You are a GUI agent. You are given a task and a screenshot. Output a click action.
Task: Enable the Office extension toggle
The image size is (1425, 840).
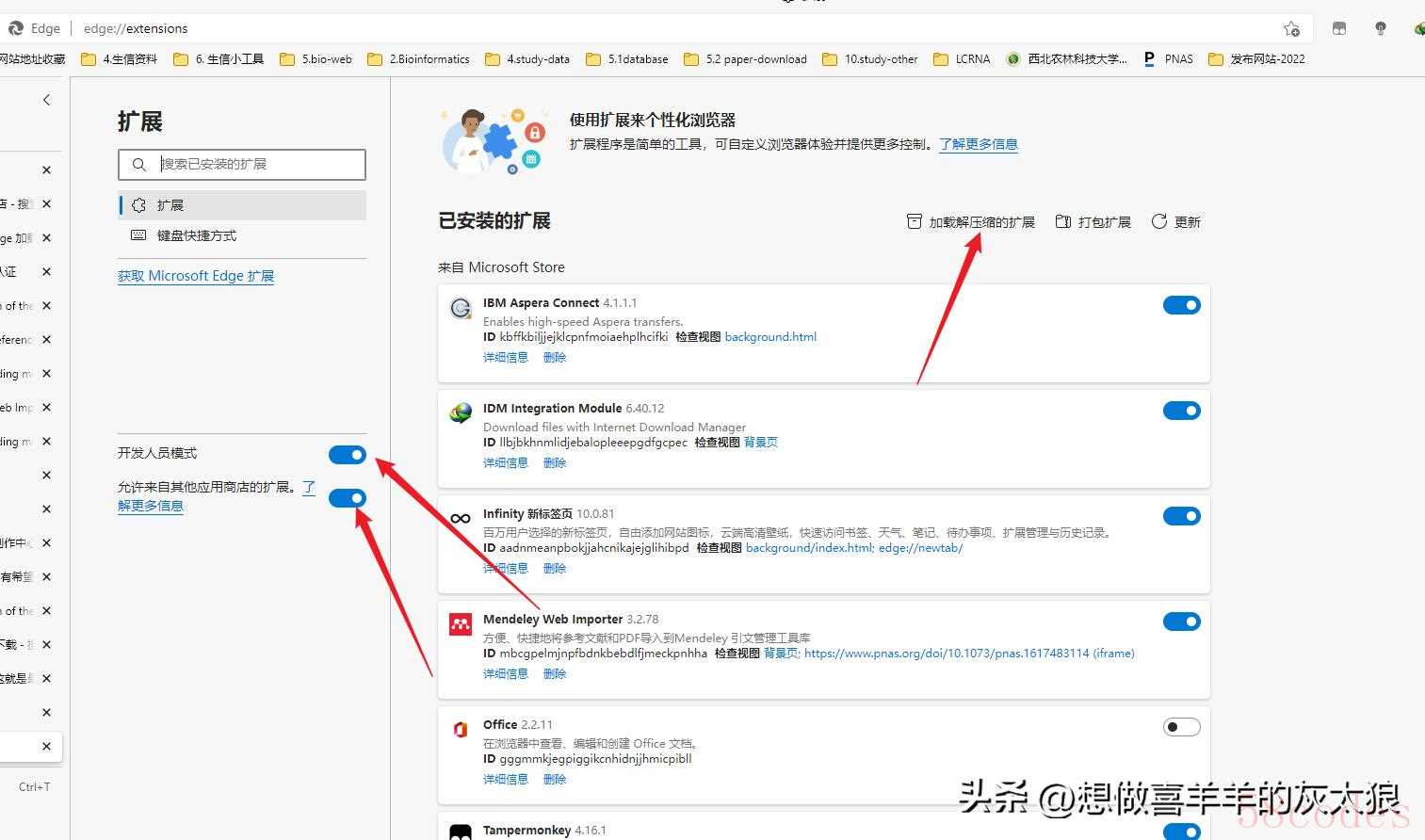1181,727
